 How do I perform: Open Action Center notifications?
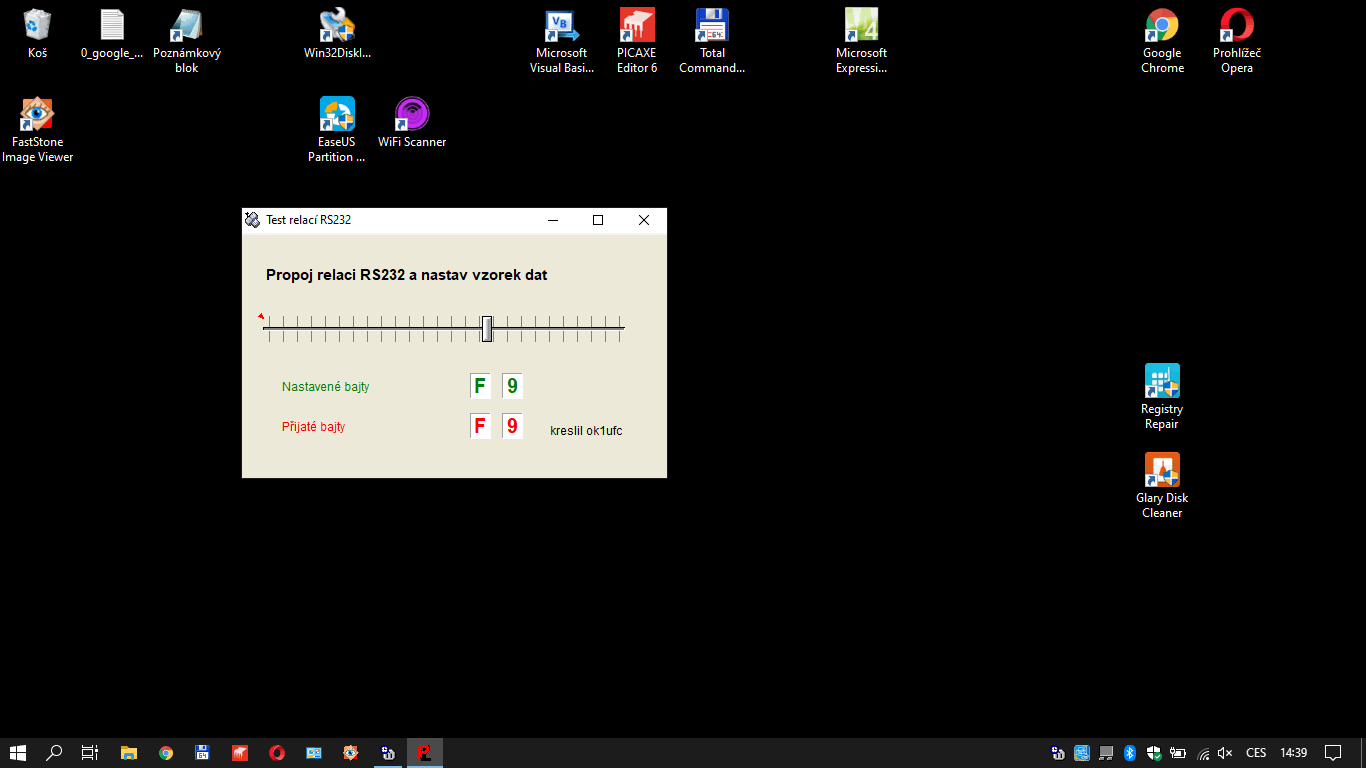[1333, 753]
